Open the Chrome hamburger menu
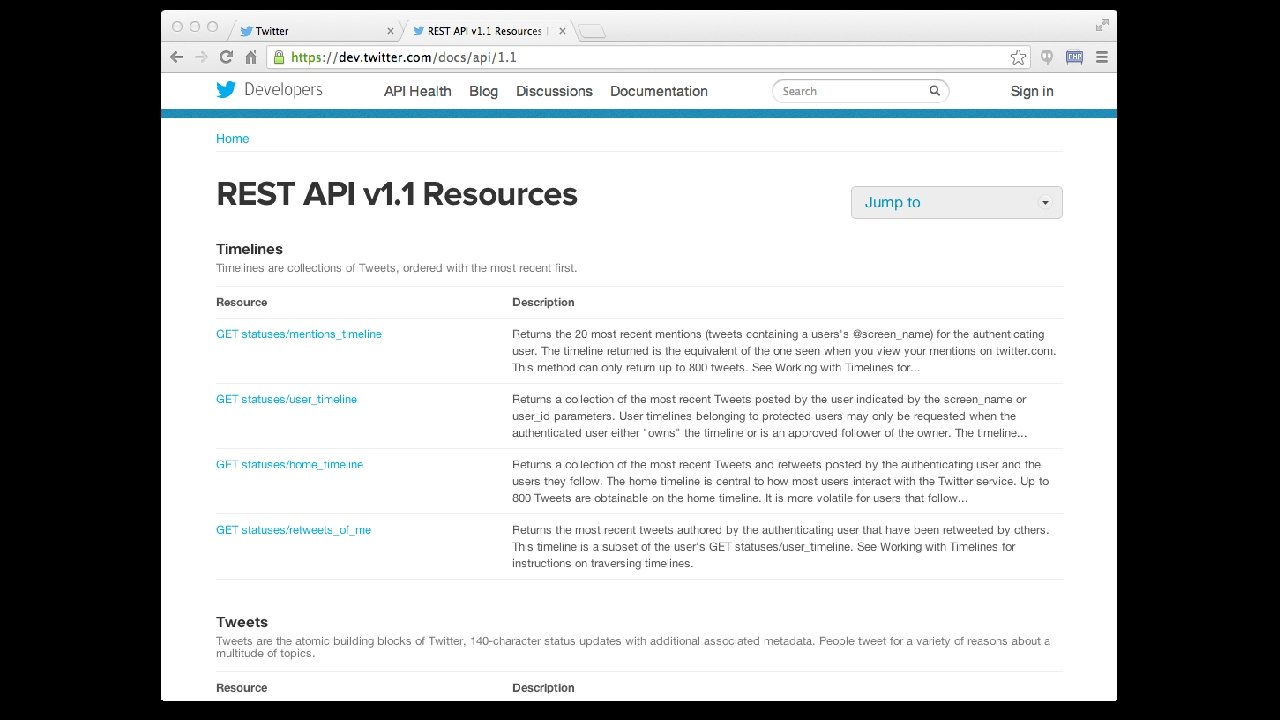Viewport: 1280px width, 720px height. click(1102, 57)
